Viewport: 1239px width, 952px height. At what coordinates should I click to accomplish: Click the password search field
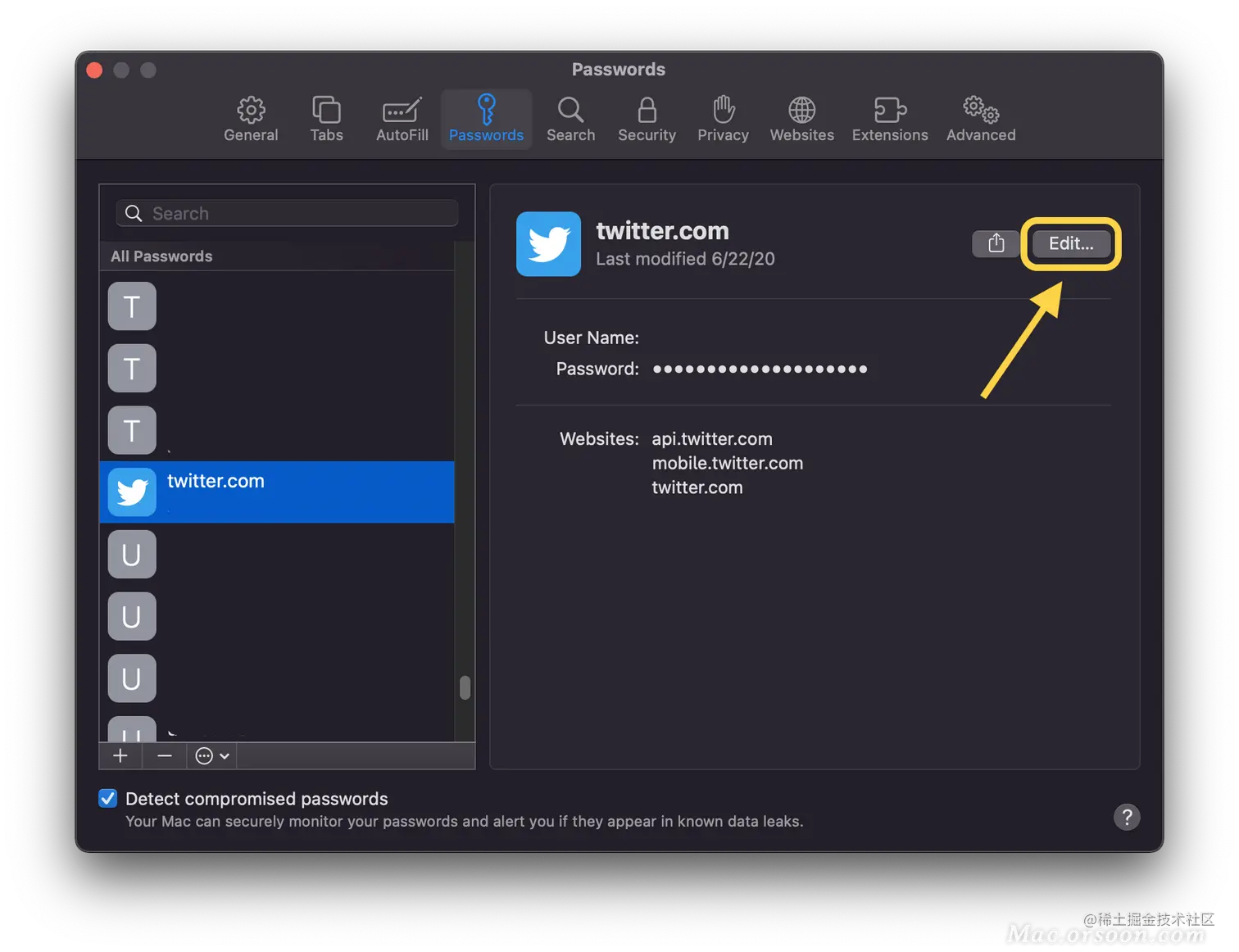(x=287, y=213)
